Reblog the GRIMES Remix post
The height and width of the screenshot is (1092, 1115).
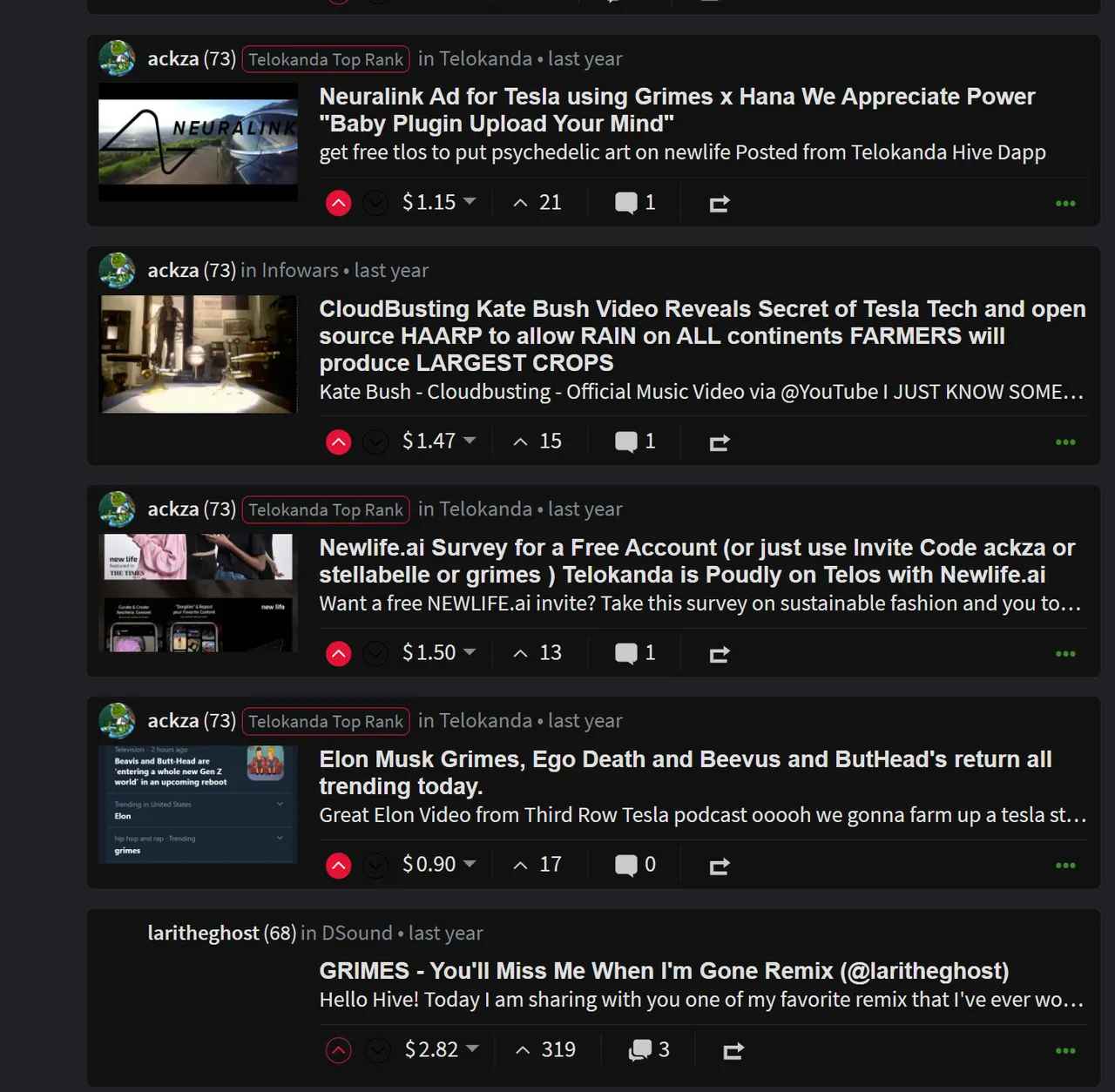733,1051
